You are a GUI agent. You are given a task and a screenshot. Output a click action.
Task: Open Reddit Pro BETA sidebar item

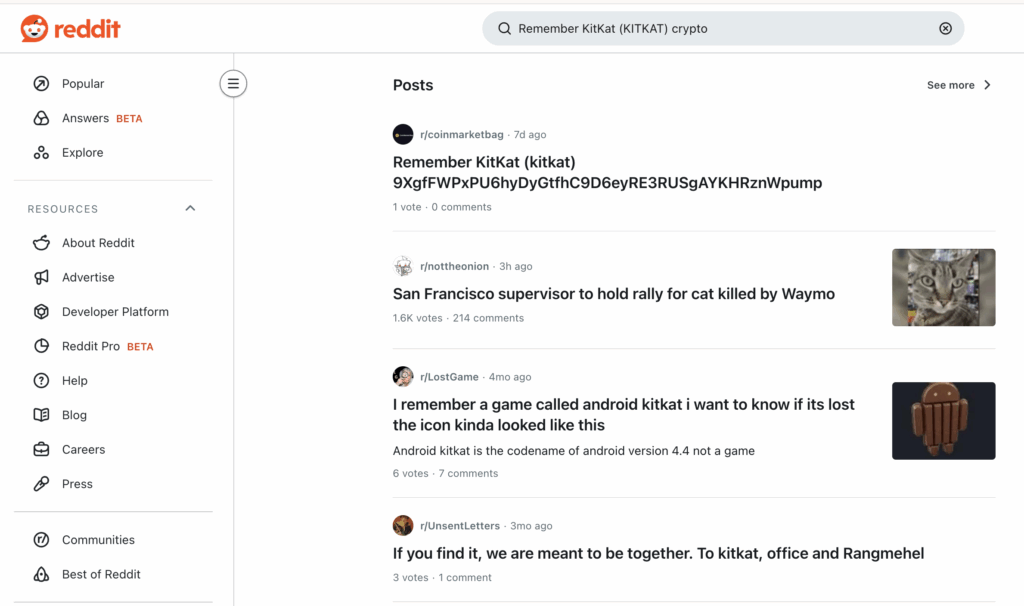pos(91,346)
